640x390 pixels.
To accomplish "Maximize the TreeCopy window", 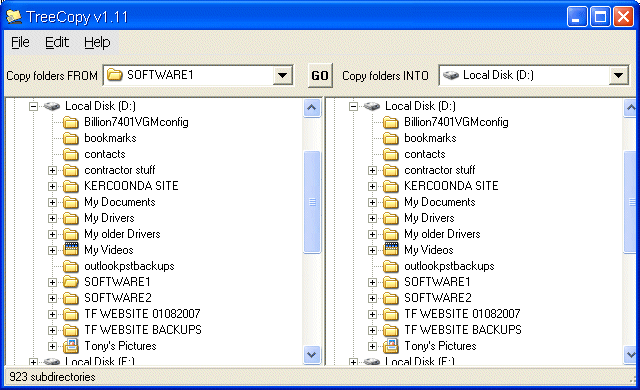I will coord(600,17).
